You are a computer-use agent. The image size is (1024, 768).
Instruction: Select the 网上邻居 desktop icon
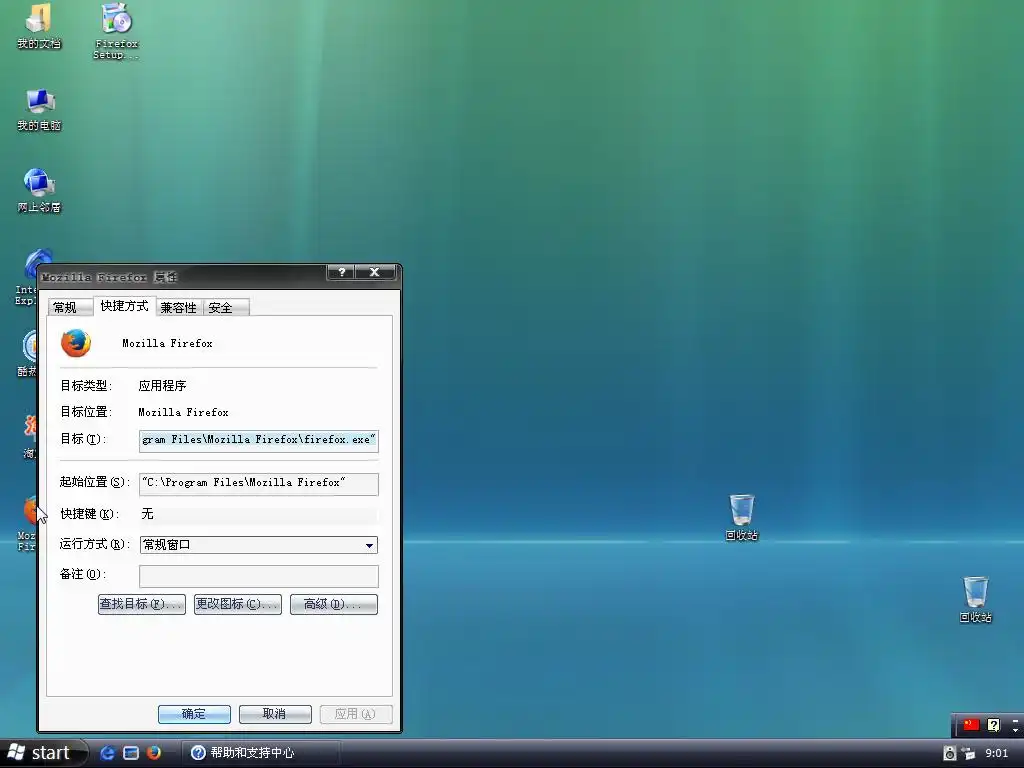pos(39,191)
